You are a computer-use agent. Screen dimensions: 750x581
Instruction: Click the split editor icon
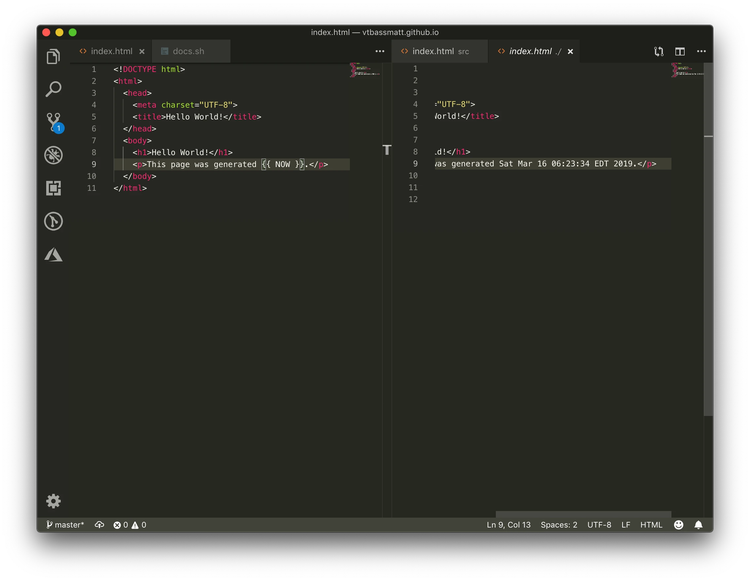click(680, 52)
